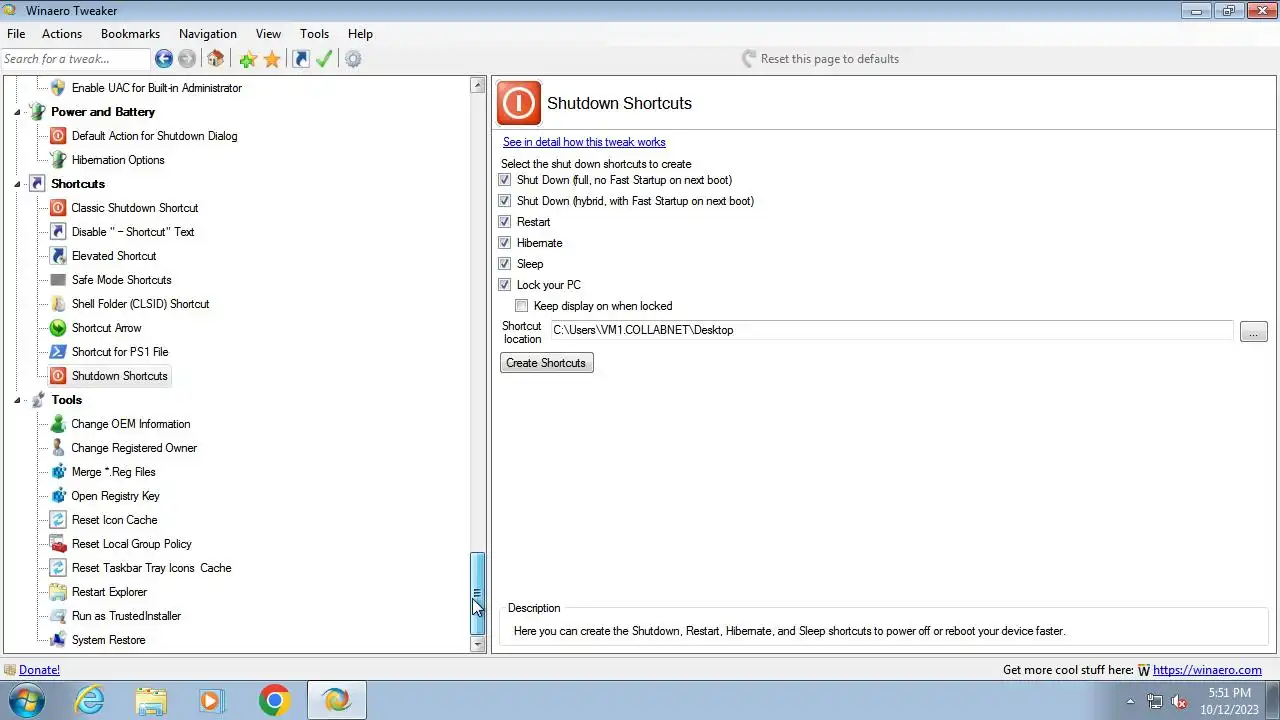Open the View menu

(x=268, y=34)
